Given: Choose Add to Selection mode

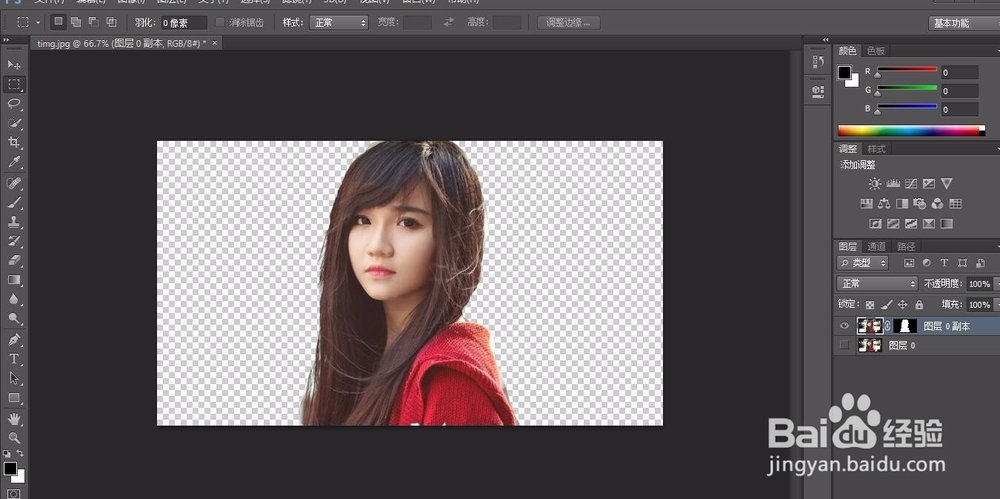Looking at the screenshot, I should tap(76, 22).
